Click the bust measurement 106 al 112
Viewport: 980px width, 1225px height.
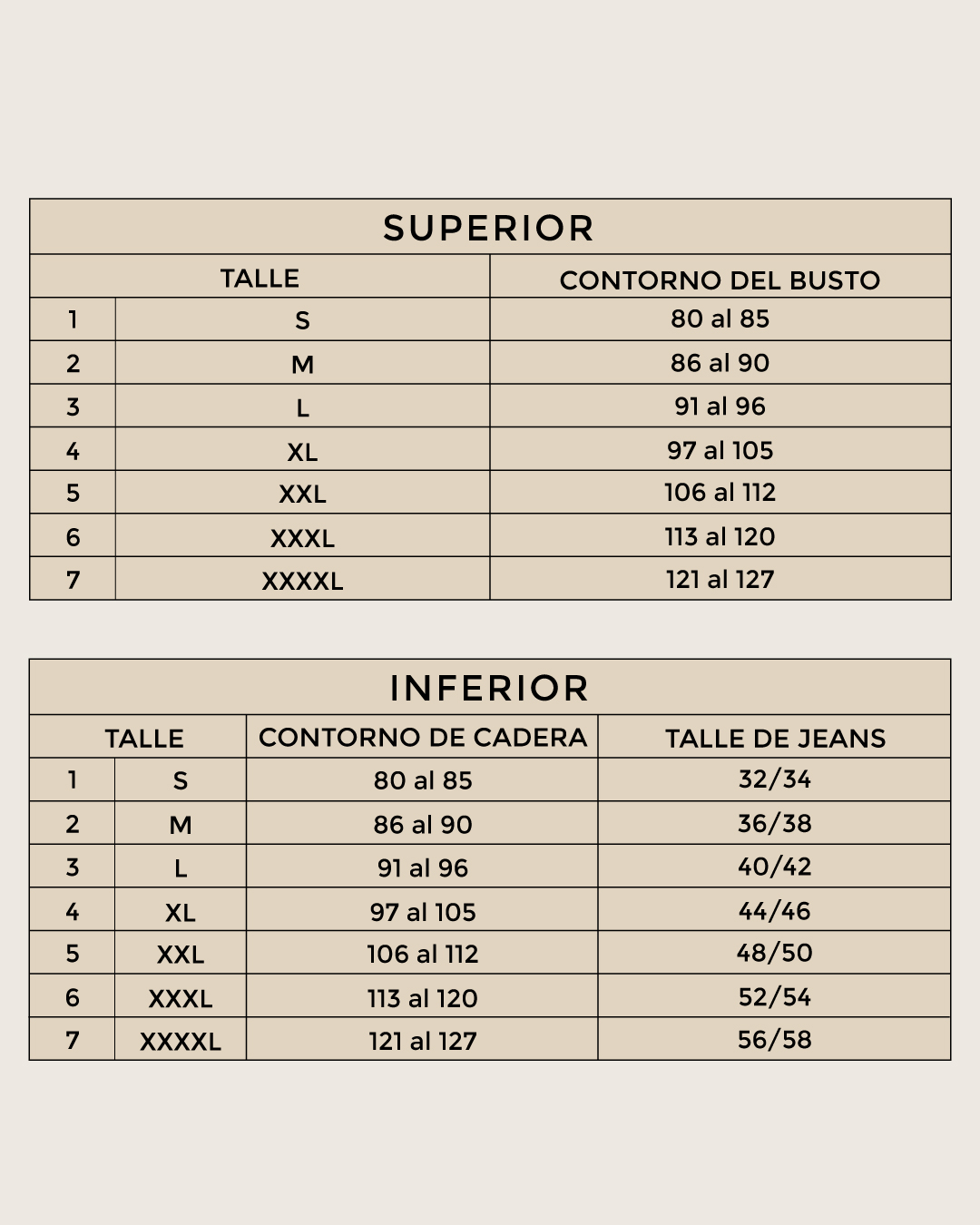click(x=720, y=492)
